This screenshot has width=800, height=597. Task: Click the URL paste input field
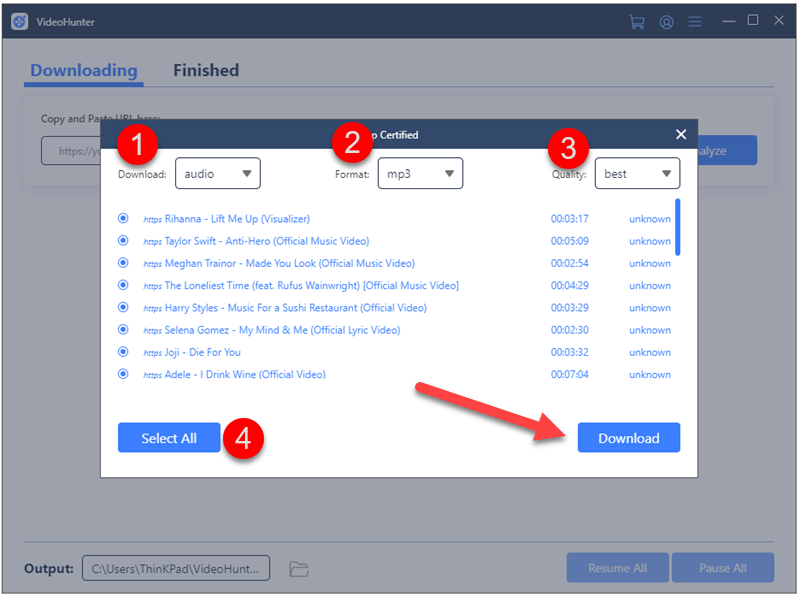click(x=71, y=151)
